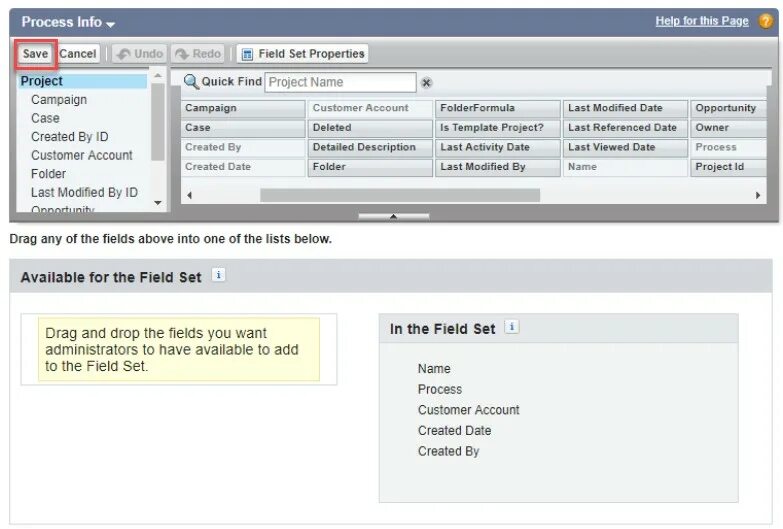Select Process in the Field Set list

[x=440, y=389]
